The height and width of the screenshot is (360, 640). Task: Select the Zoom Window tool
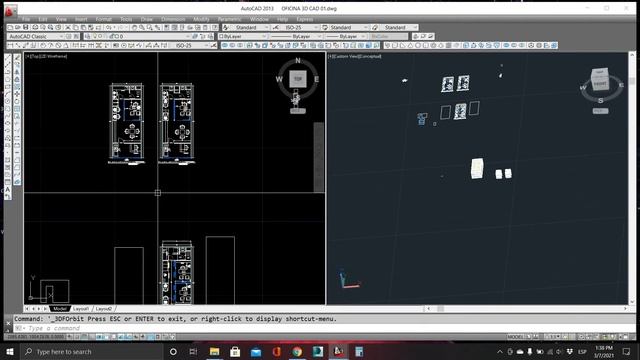point(149,27)
